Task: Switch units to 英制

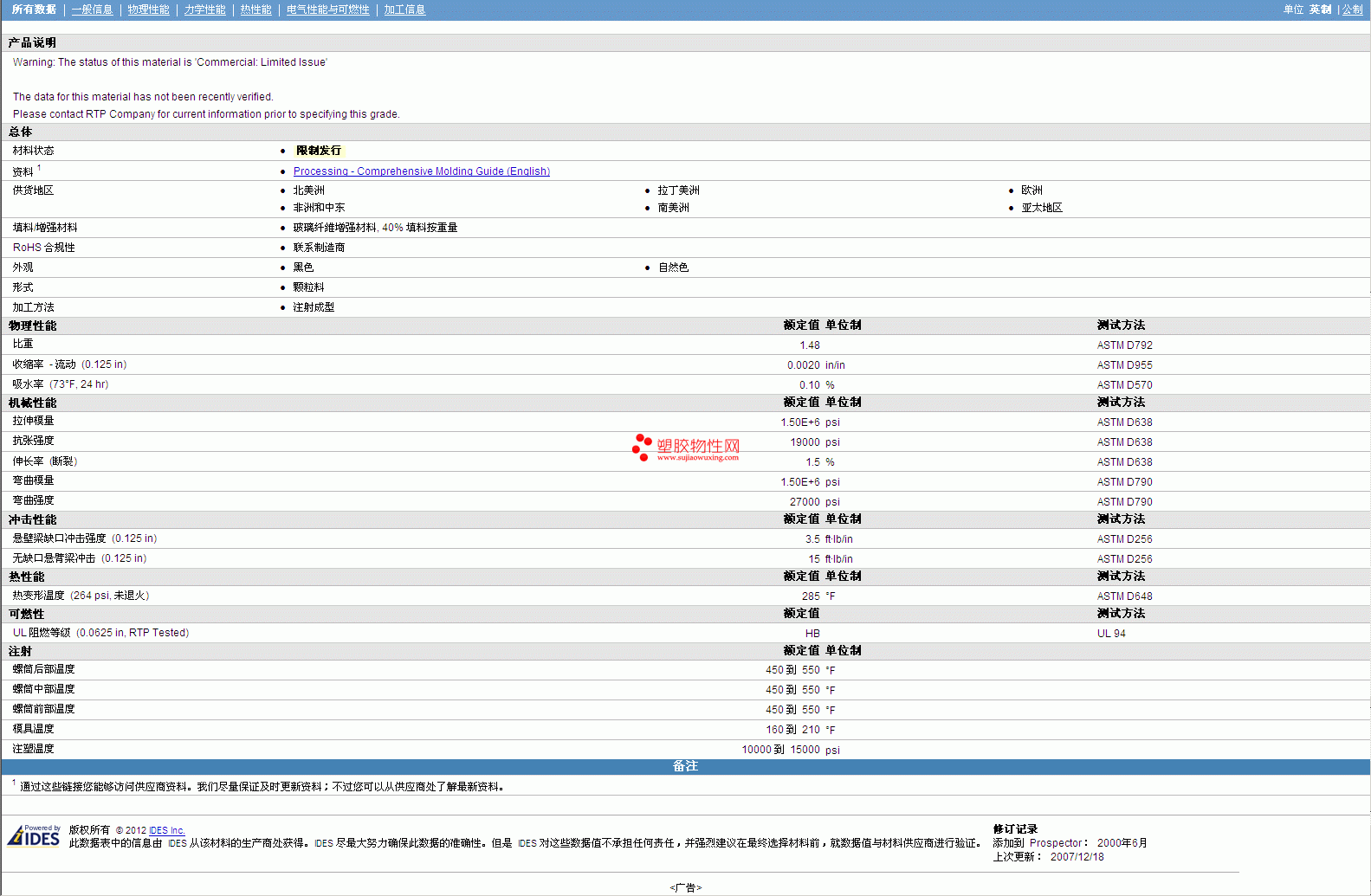Action: [1320, 10]
